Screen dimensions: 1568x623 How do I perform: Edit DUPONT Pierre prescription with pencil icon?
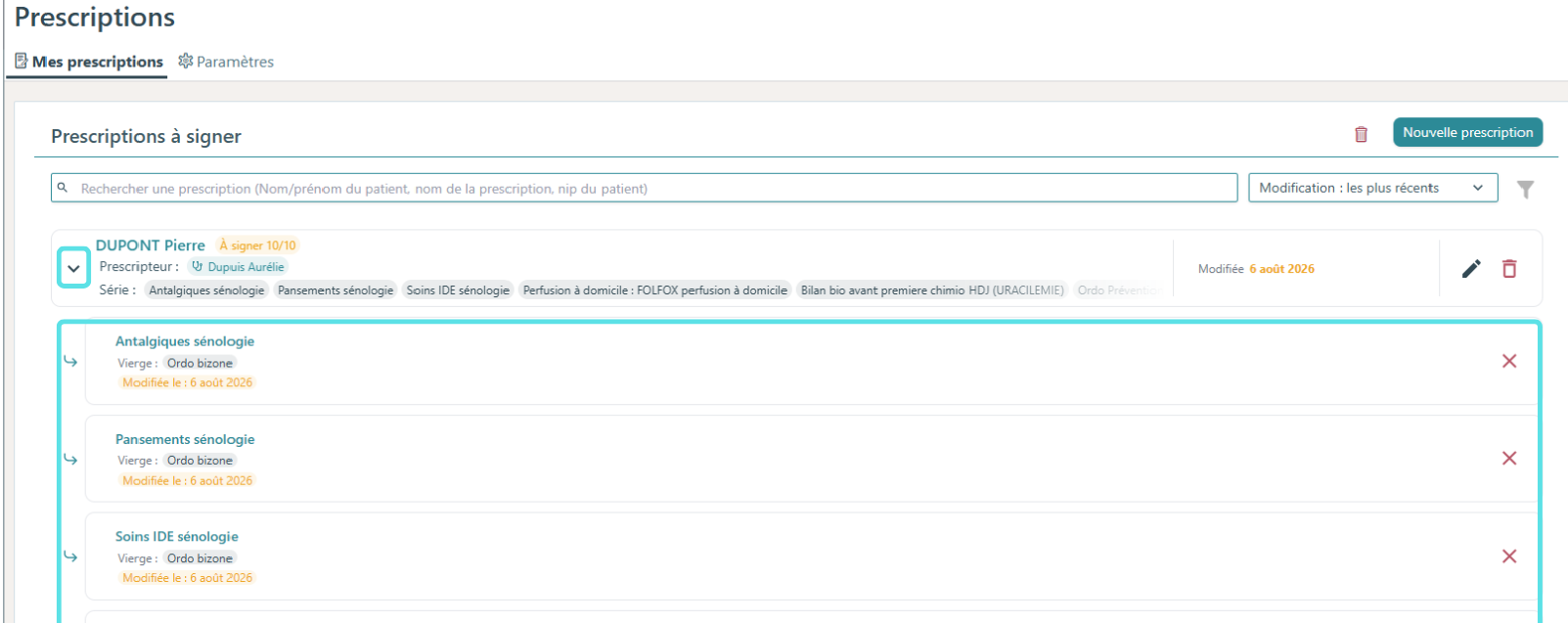(1471, 269)
